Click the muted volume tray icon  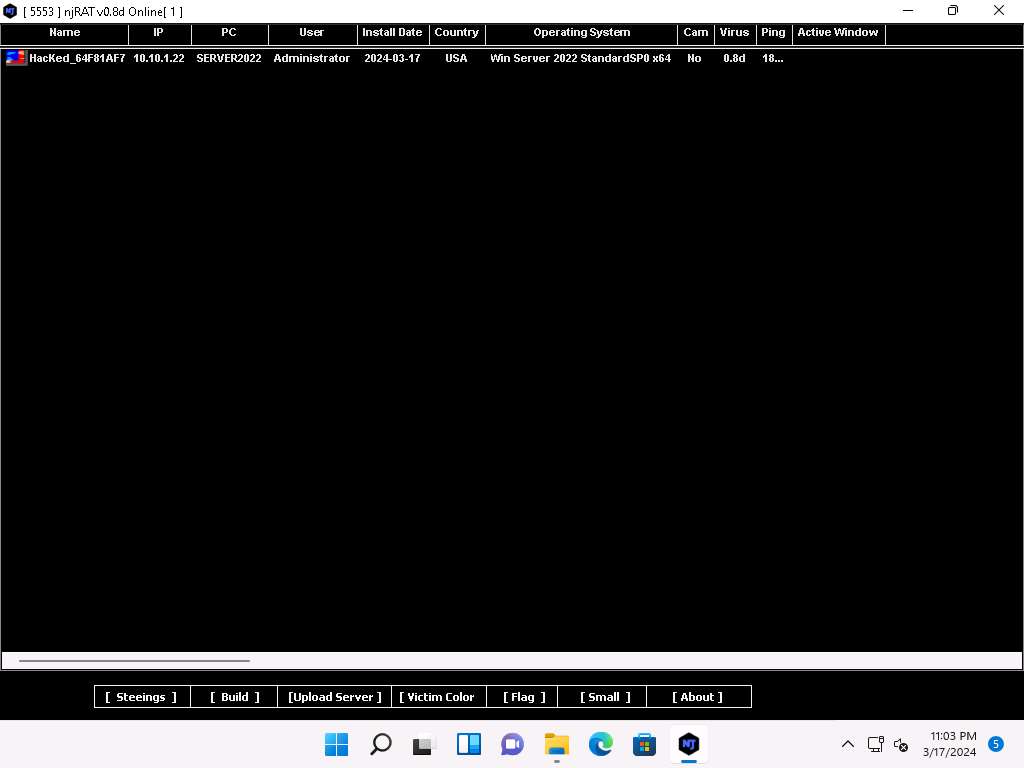tap(900, 744)
